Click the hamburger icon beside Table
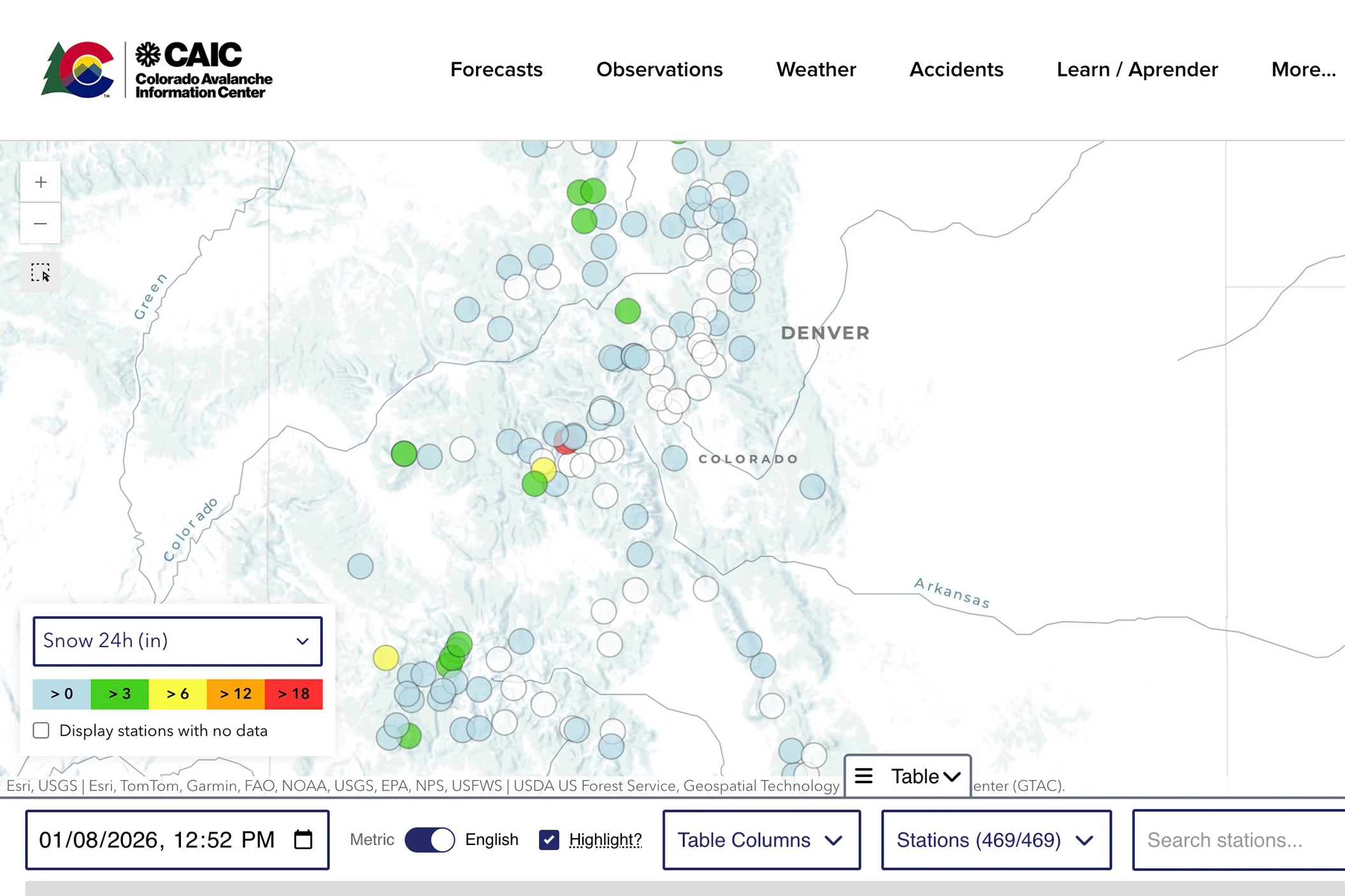The image size is (1345, 896). pos(863,776)
